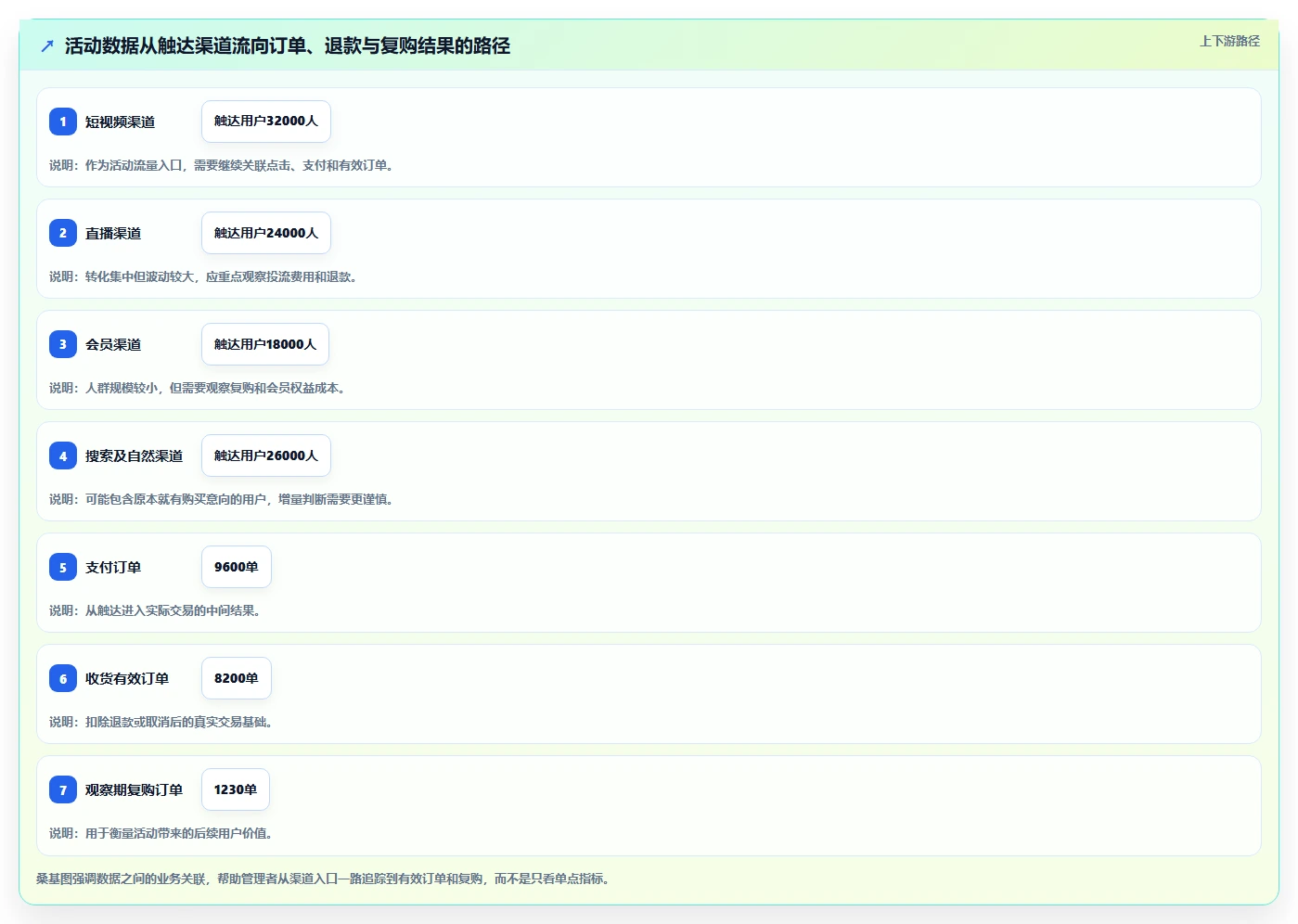This screenshot has width=1298, height=924.
Task: Click the 收货有效订单 node name
Action: point(127,678)
